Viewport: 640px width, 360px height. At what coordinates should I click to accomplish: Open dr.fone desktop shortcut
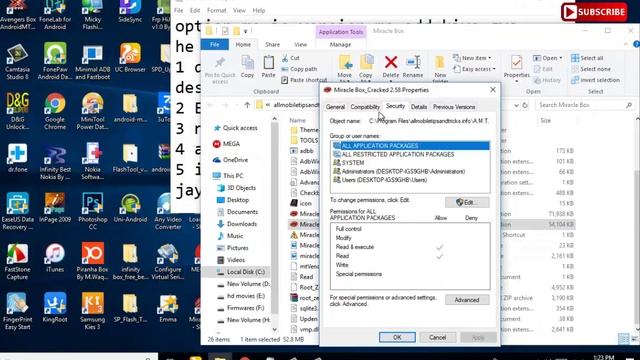click(17, 158)
